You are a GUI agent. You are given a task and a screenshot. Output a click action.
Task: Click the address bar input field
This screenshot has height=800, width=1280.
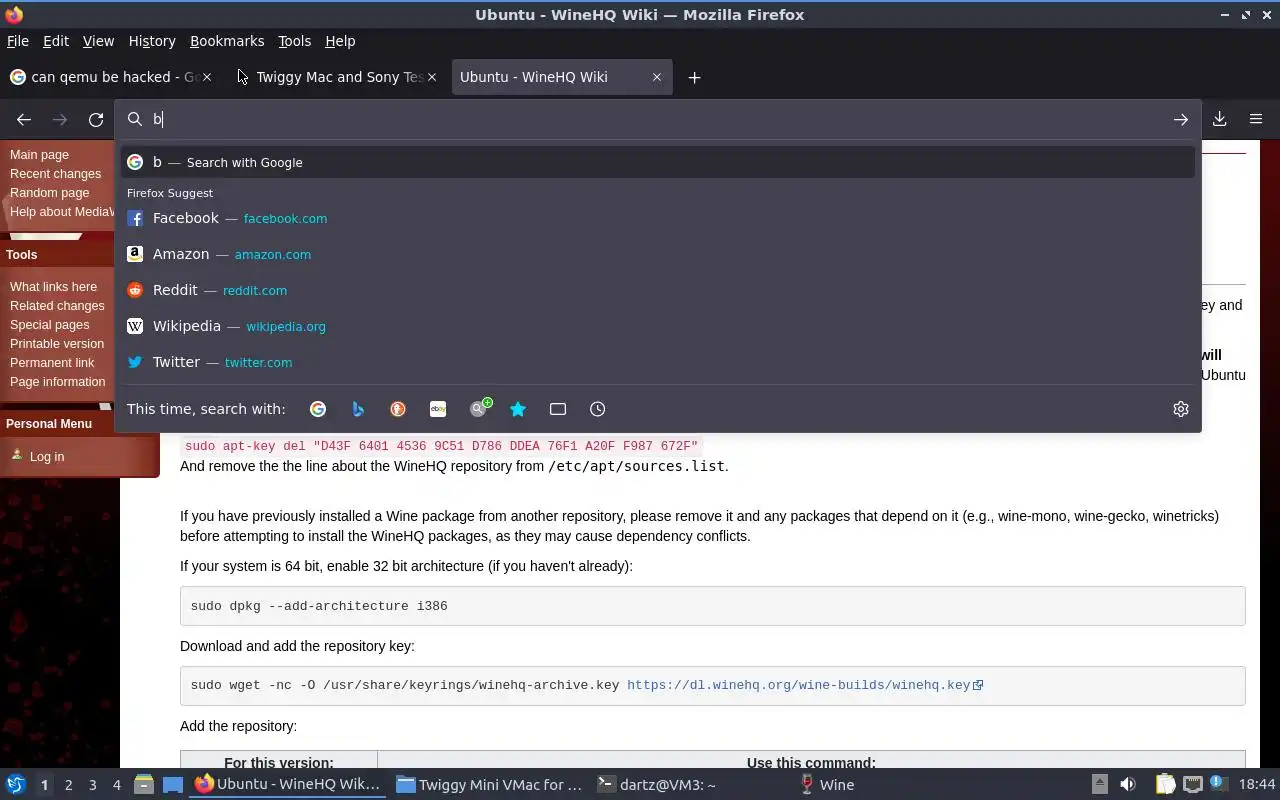(x=658, y=119)
